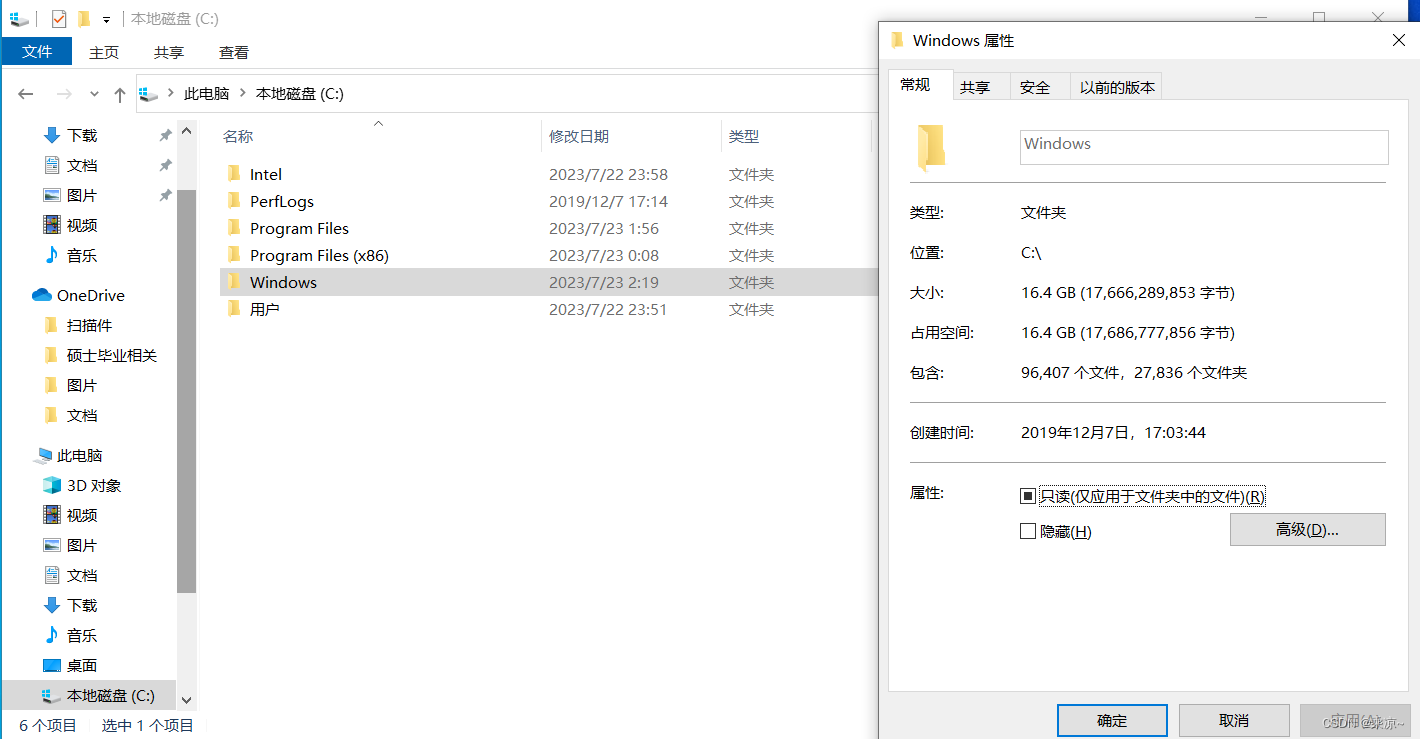Click the drive icon in address bar

[149, 93]
